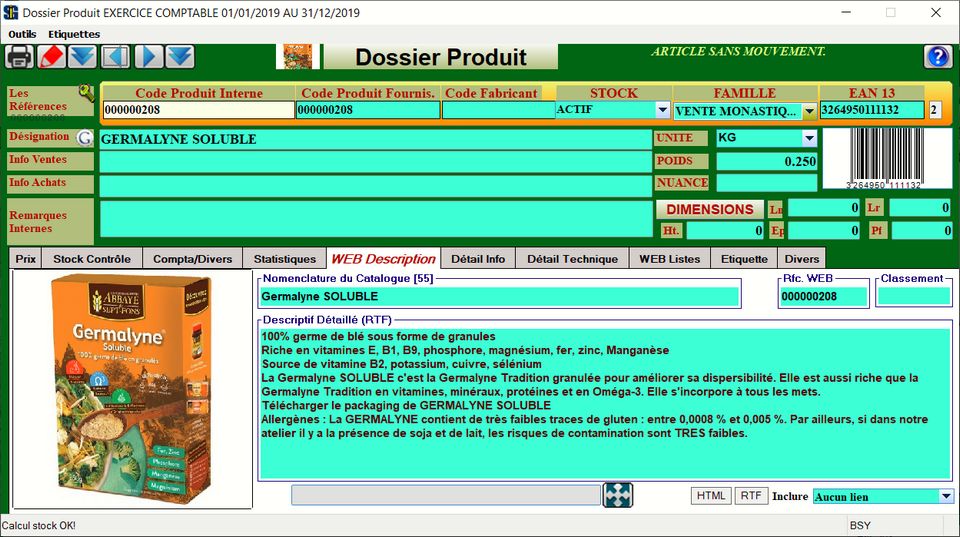The image size is (960, 537).
Task: Click the first blue down-arrow toolbar icon
Action: click(83, 57)
